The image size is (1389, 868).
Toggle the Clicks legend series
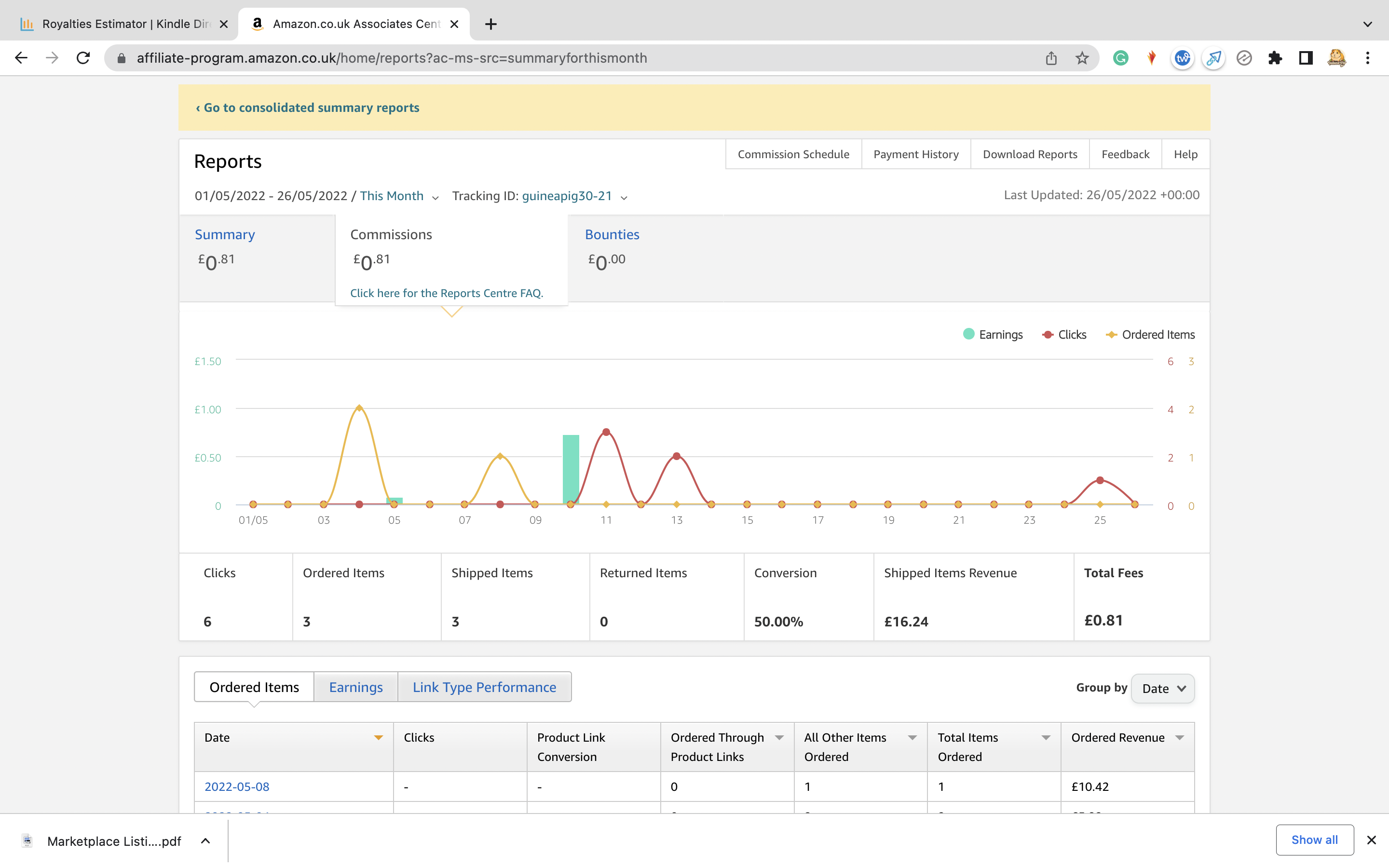tap(1065, 334)
